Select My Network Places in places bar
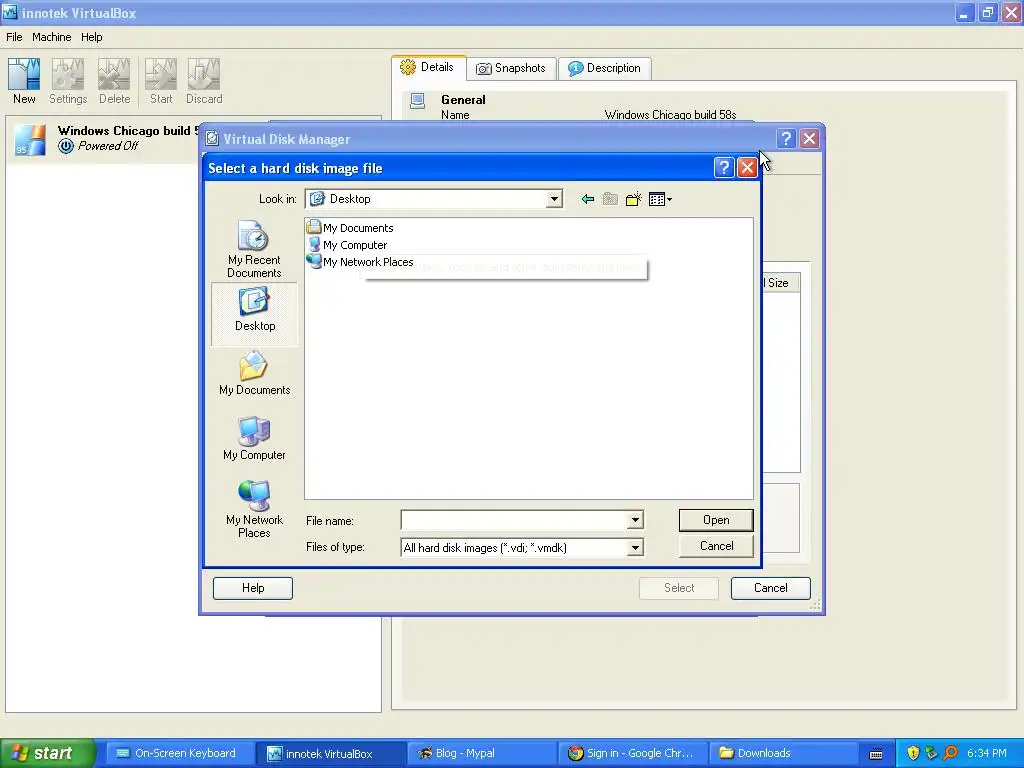 coord(254,509)
